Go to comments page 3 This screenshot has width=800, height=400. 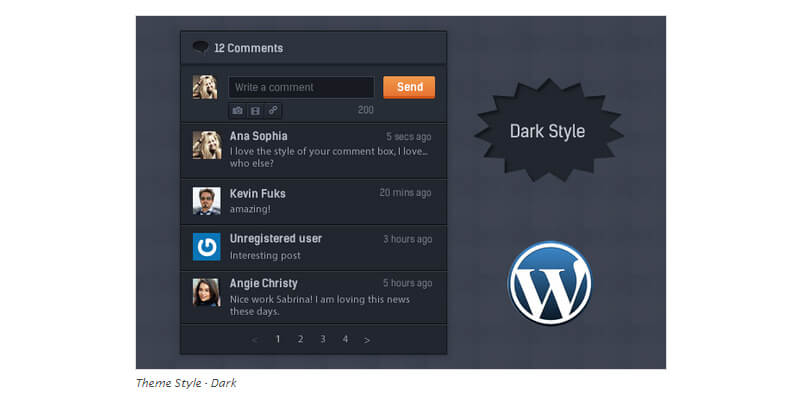[x=323, y=339]
